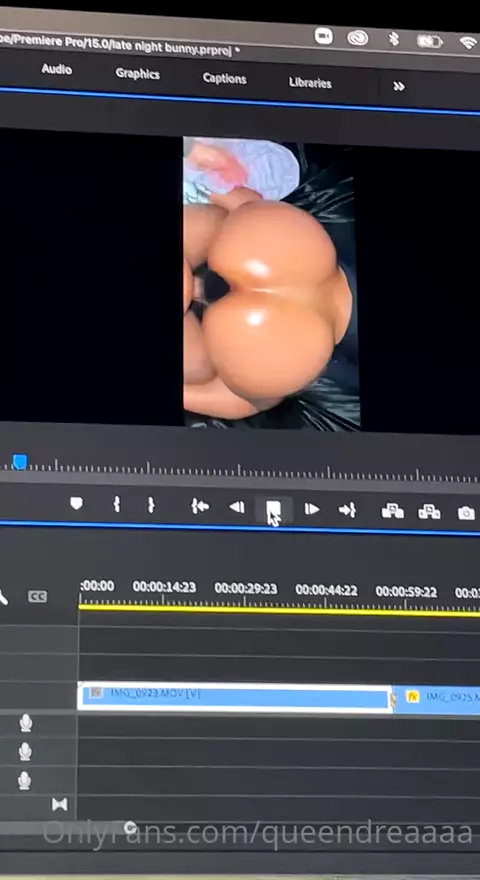
Task: Expand the workspace overflow chevrons
Action: pyautogui.click(x=399, y=86)
